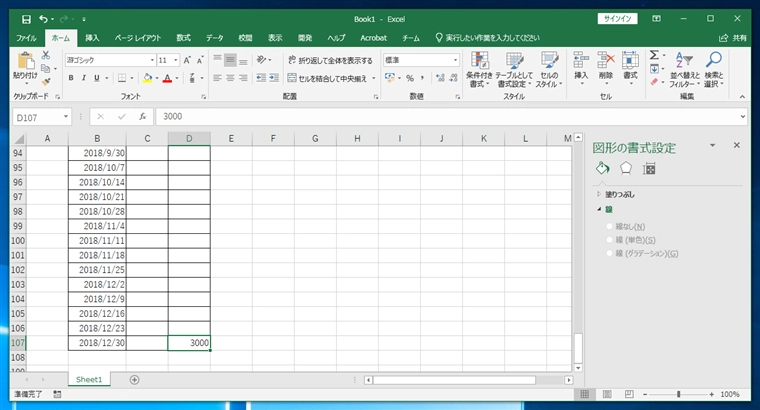This screenshot has height=410, width=760.
Task: Open the 挿入 ribbon tab
Action: pos(92,37)
